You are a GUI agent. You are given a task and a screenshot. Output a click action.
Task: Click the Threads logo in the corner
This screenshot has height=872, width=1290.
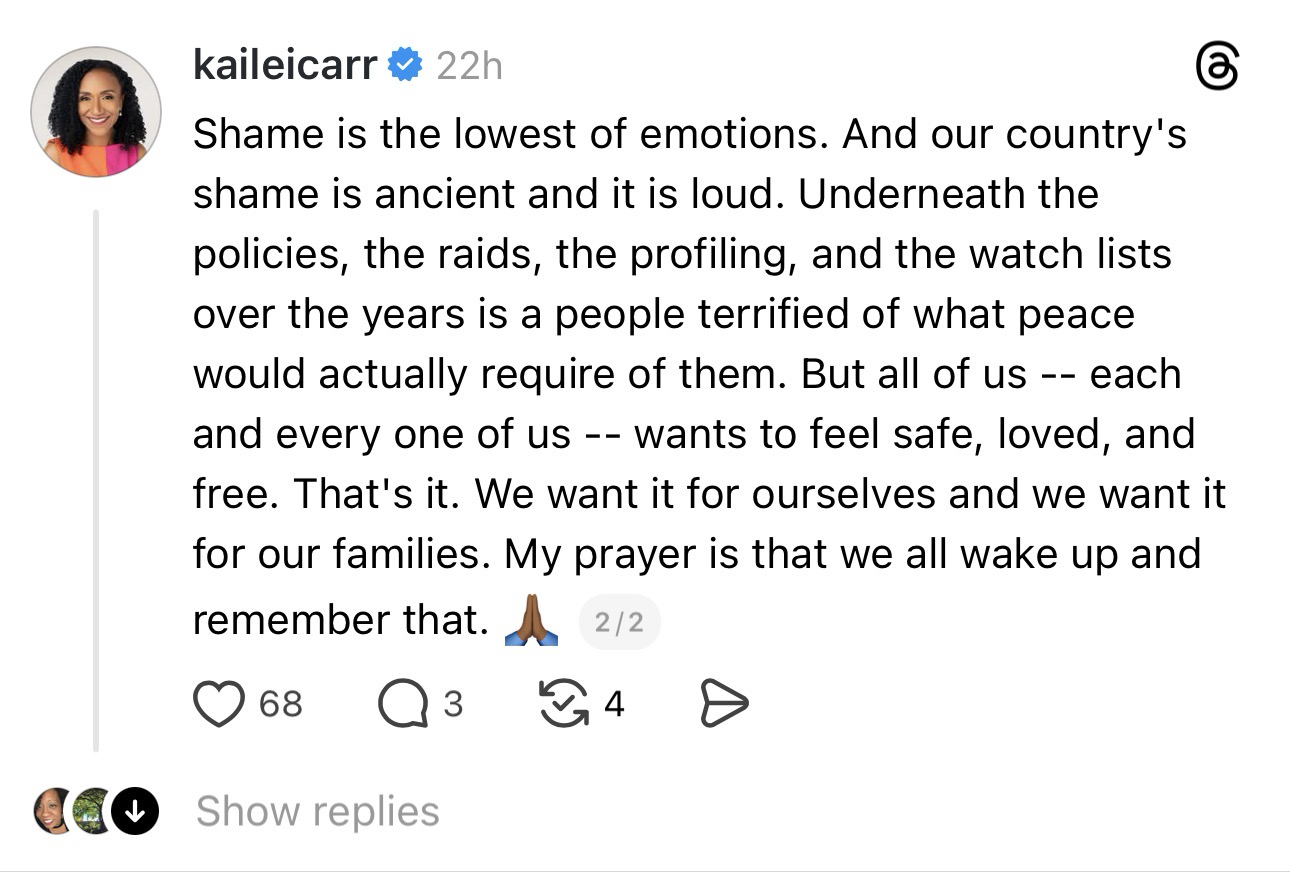point(1217,69)
